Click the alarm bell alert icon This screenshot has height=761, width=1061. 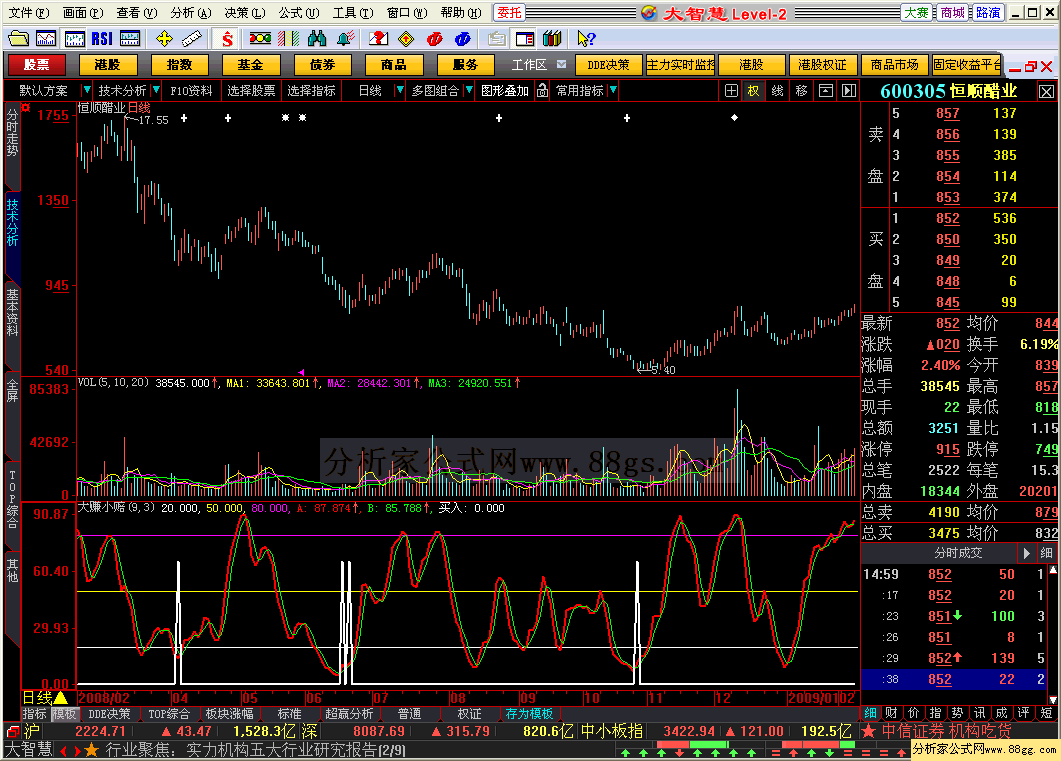pyautogui.click(x=346, y=39)
